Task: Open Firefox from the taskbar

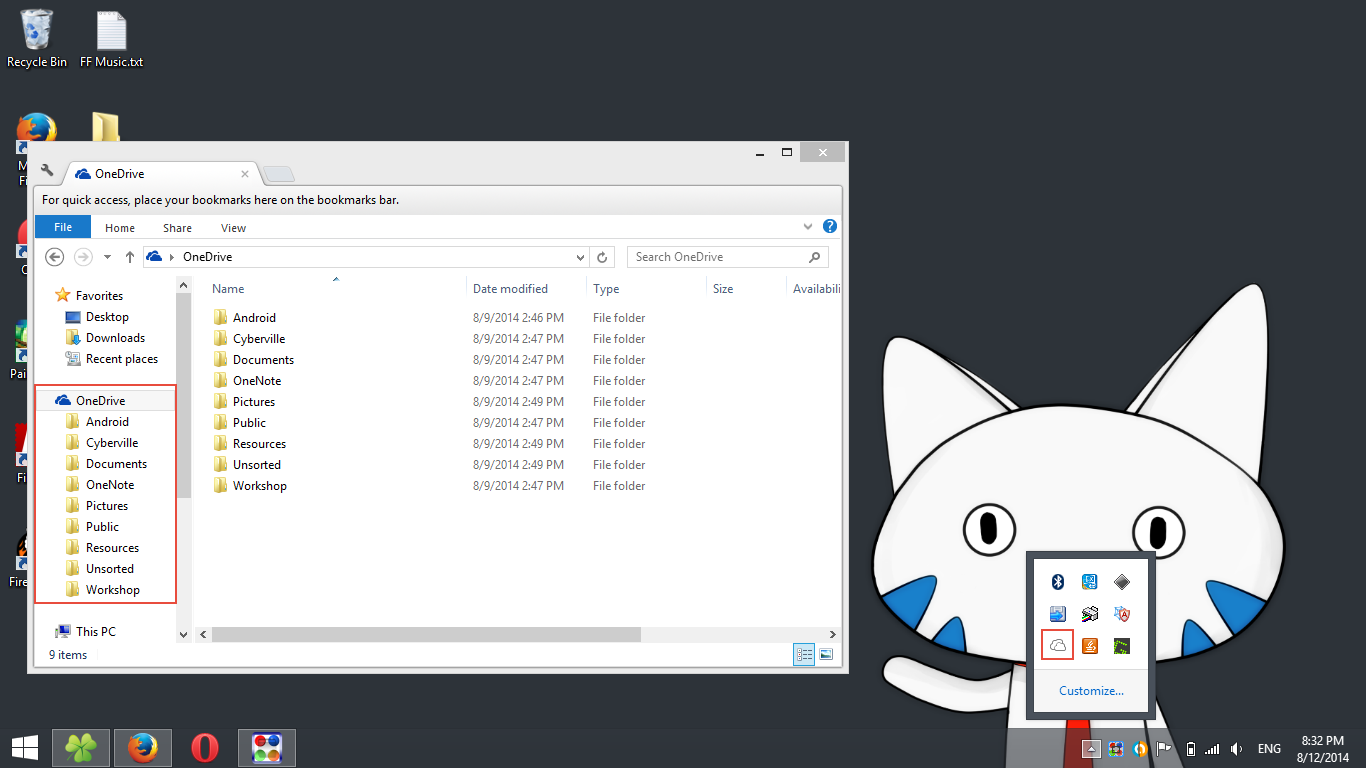Action: 143,748
